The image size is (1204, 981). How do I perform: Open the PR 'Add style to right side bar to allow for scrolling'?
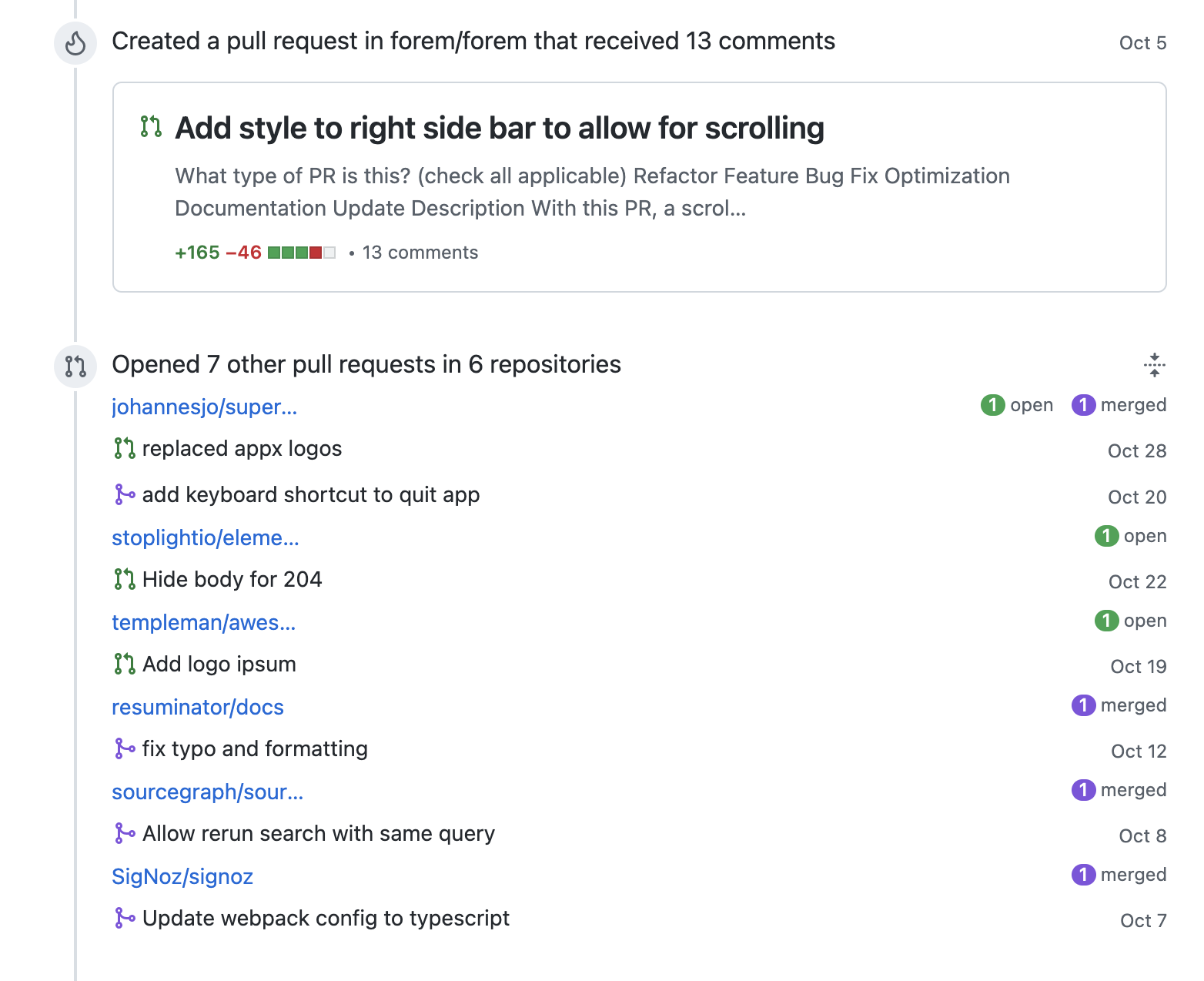[x=500, y=128]
